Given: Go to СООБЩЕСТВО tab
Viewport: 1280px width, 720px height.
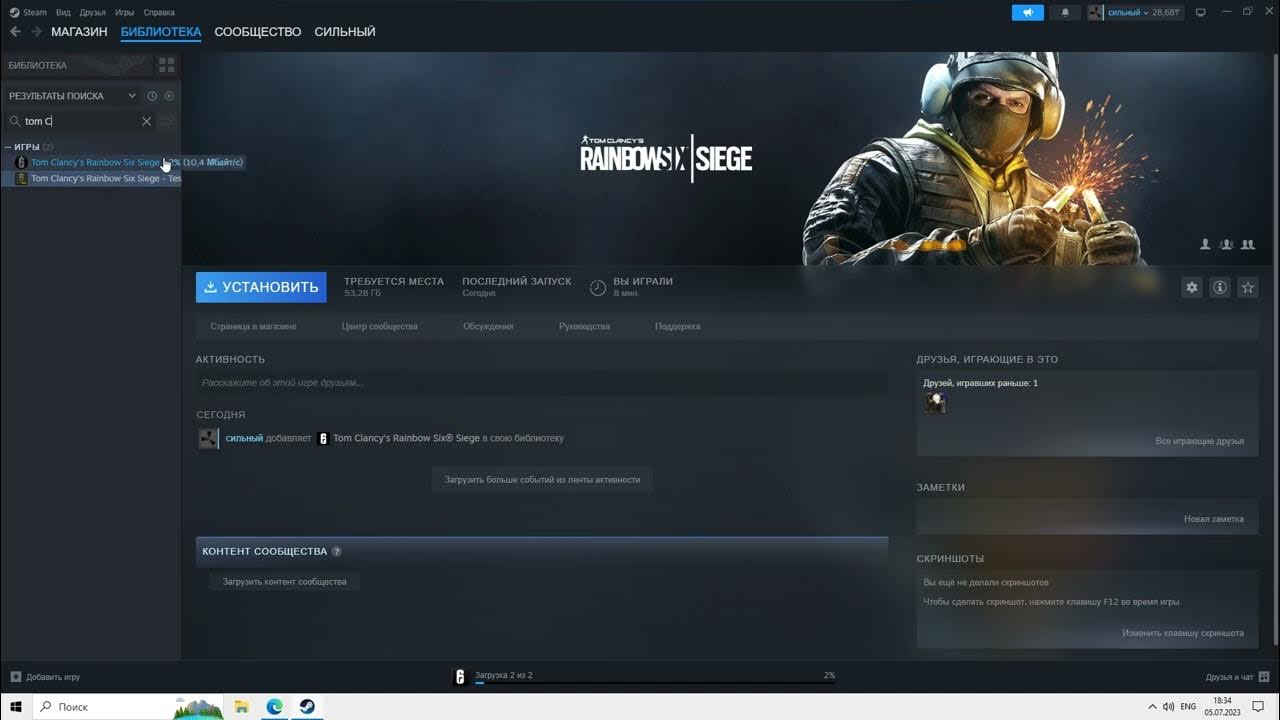Looking at the screenshot, I should point(258,32).
